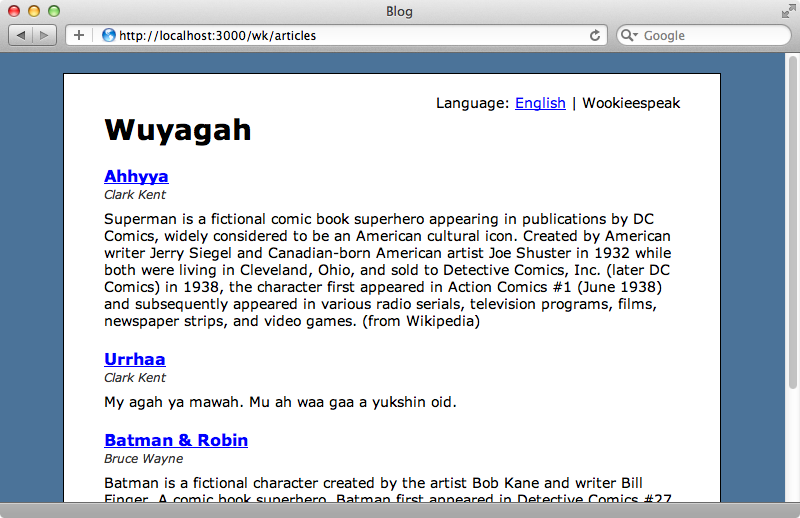Image resolution: width=800 pixels, height=518 pixels.
Task: Close the window with red button
Action: [x=14, y=11]
